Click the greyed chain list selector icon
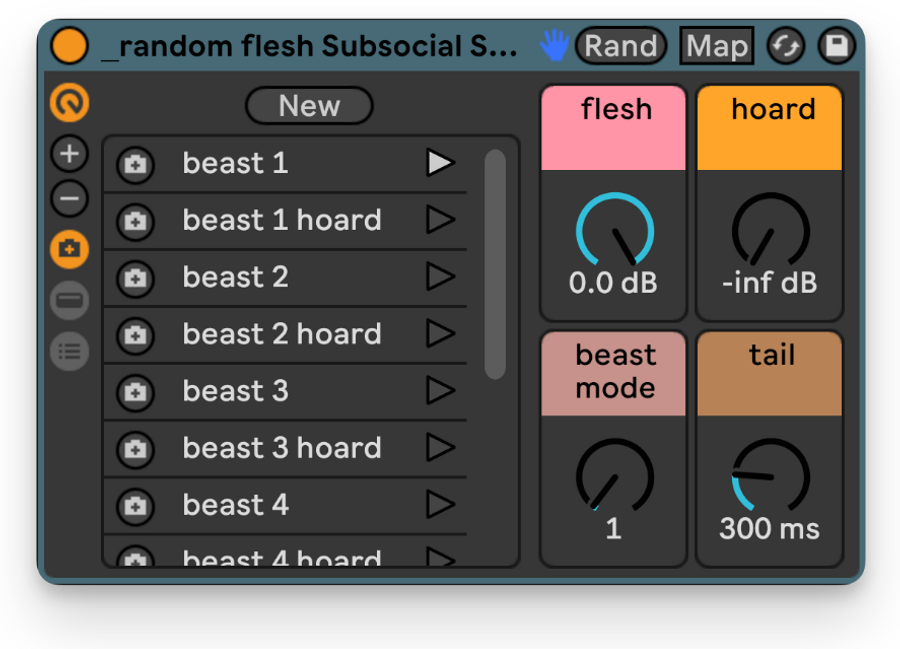Image resolution: width=900 pixels, height=649 pixels. (x=69, y=300)
